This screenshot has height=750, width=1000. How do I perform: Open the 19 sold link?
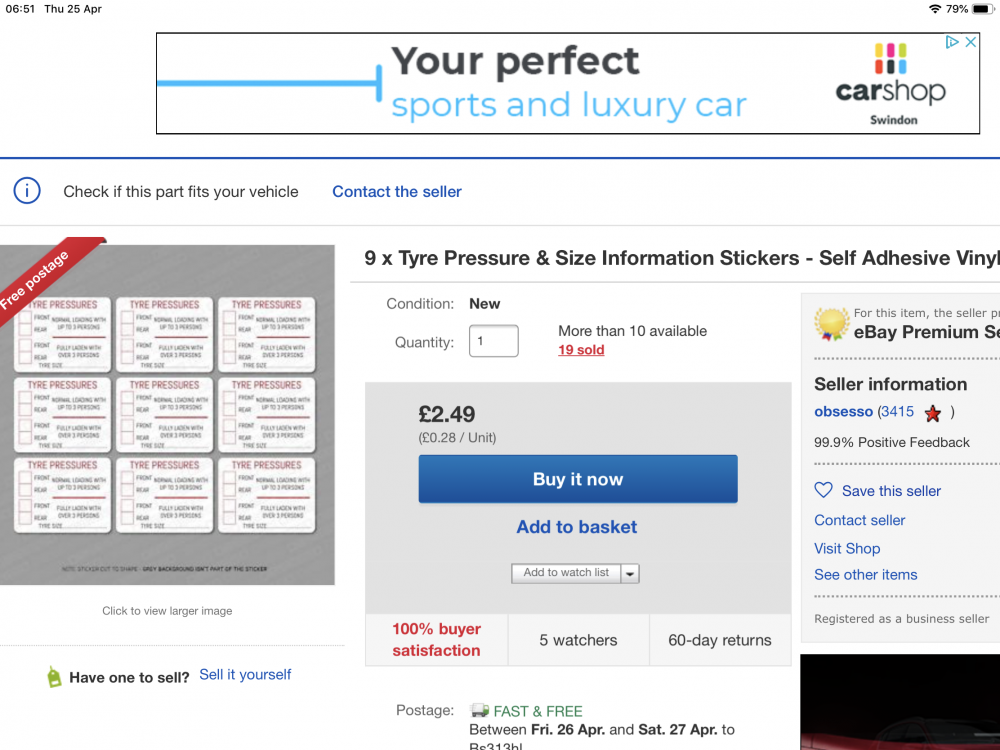pos(581,350)
